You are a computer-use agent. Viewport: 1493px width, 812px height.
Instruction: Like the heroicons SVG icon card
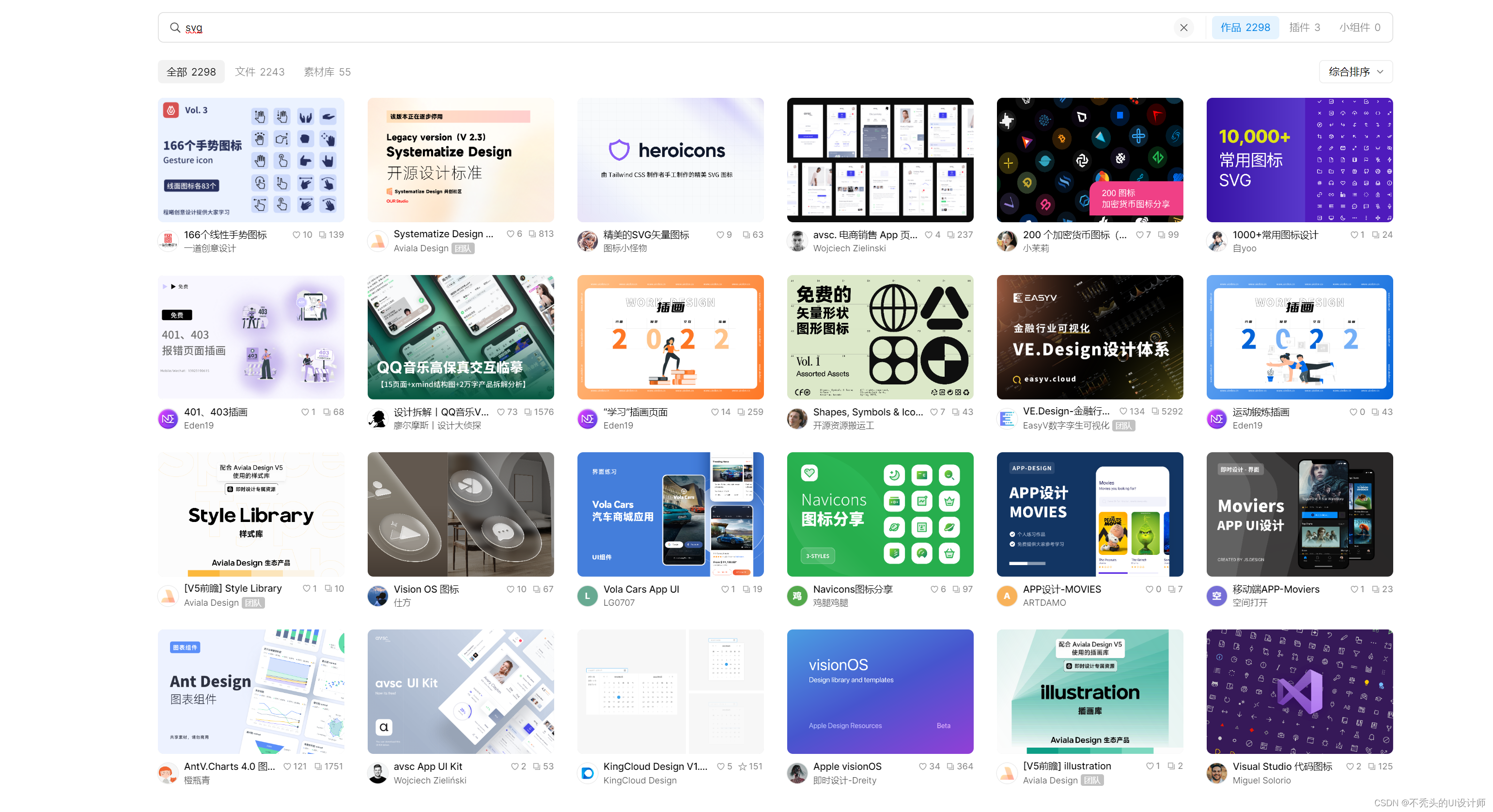720,234
